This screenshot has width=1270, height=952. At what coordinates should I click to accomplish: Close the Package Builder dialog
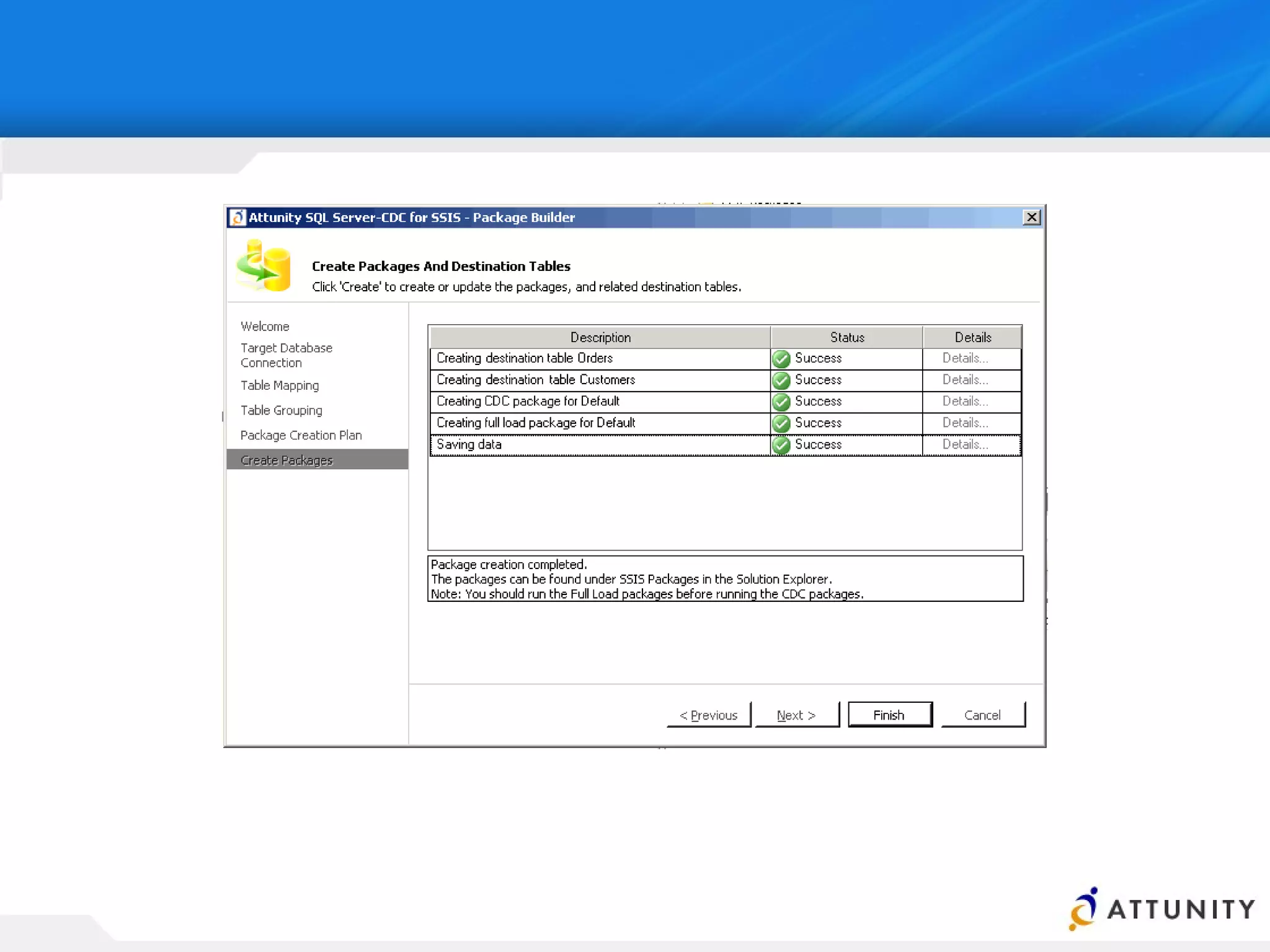tap(1031, 217)
